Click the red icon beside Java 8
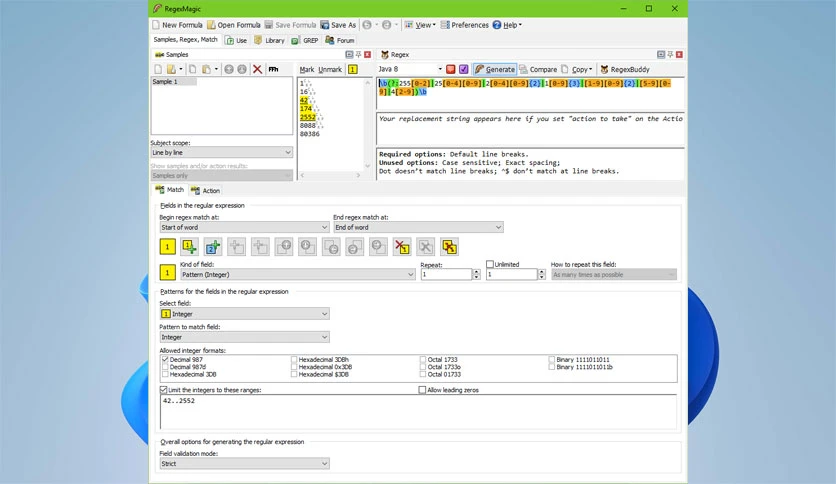 tap(451, 69)
